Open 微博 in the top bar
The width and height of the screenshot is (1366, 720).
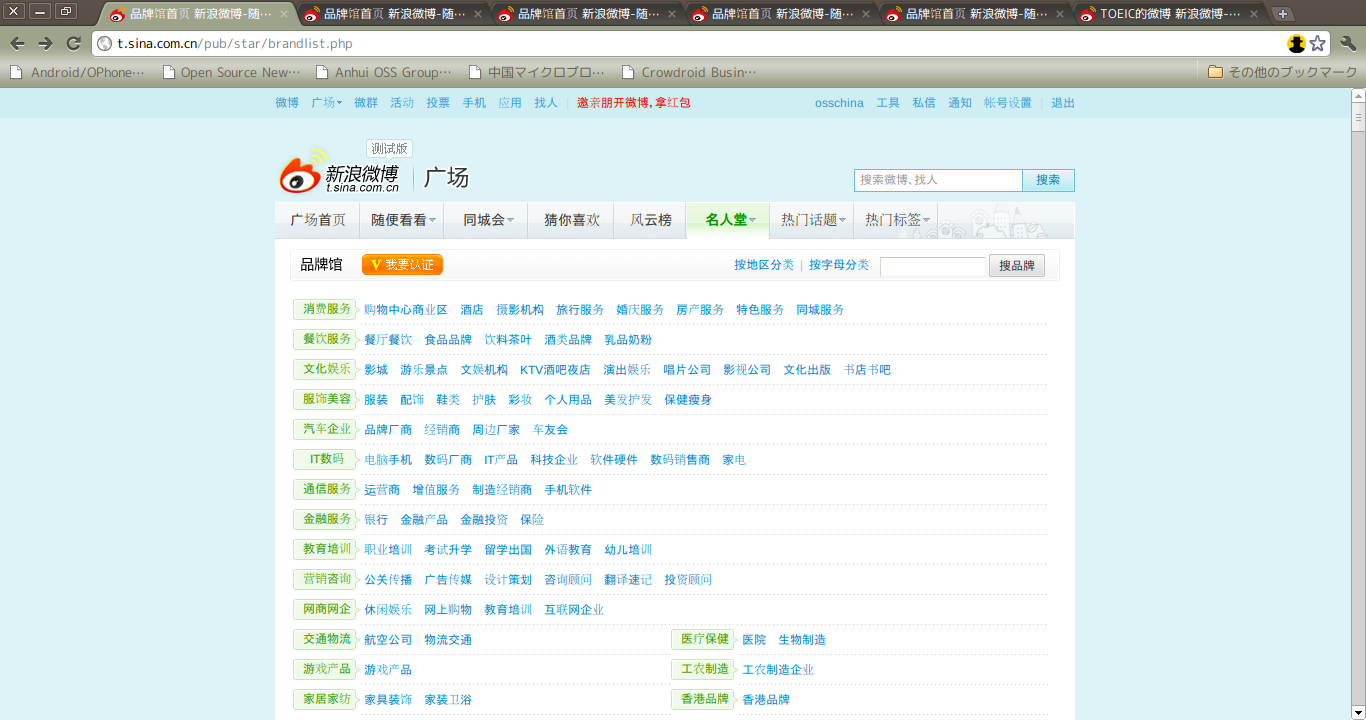point(287,103)
